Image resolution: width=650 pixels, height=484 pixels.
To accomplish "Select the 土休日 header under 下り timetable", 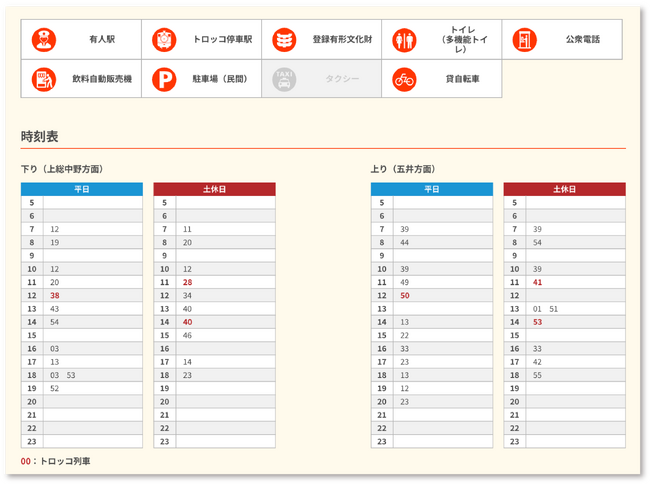I will pos(214,189).
